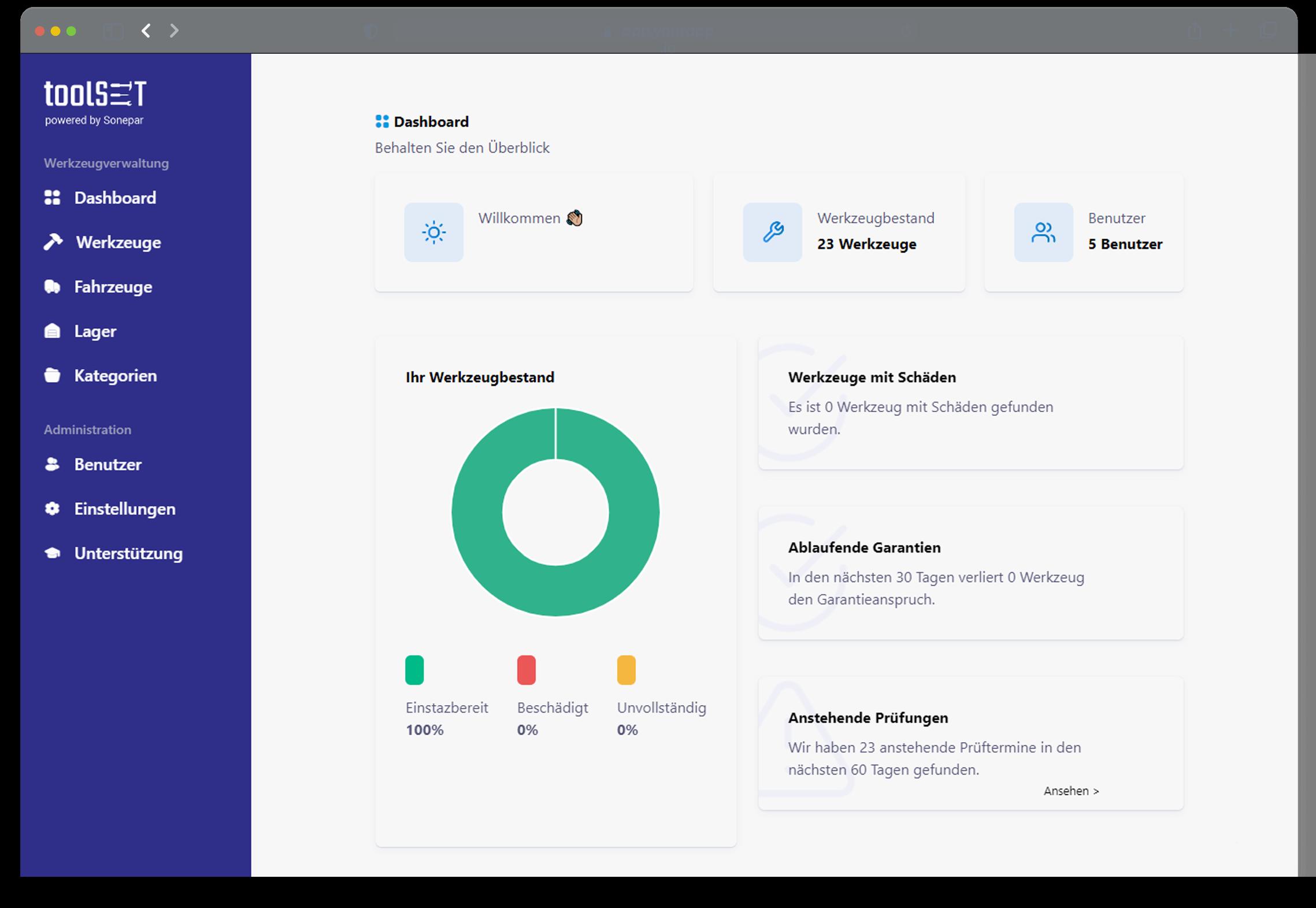The image size is (1316, 908).
Task: Click the Dashboard grid icon in sidebar
Action: (52, 198)
